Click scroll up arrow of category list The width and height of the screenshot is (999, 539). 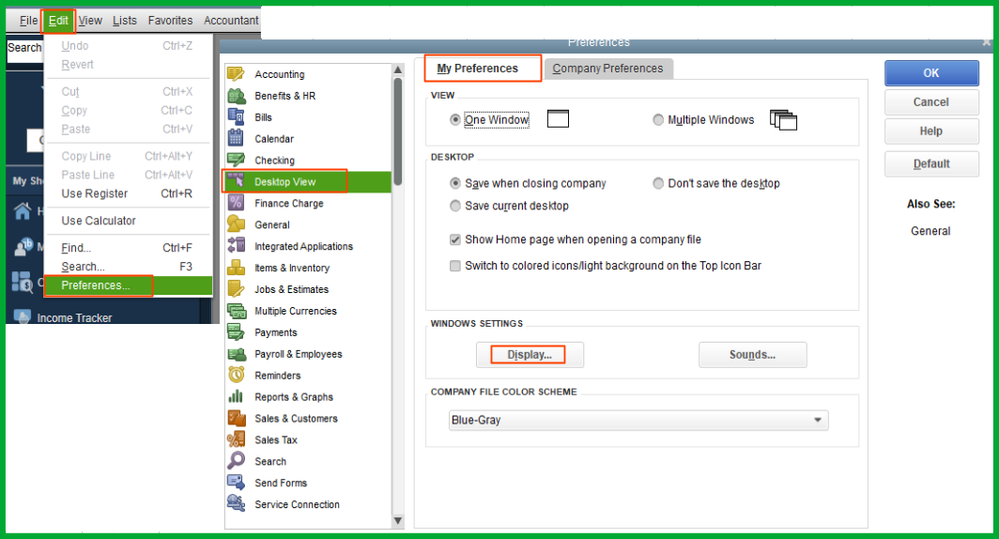click(398, 69)
